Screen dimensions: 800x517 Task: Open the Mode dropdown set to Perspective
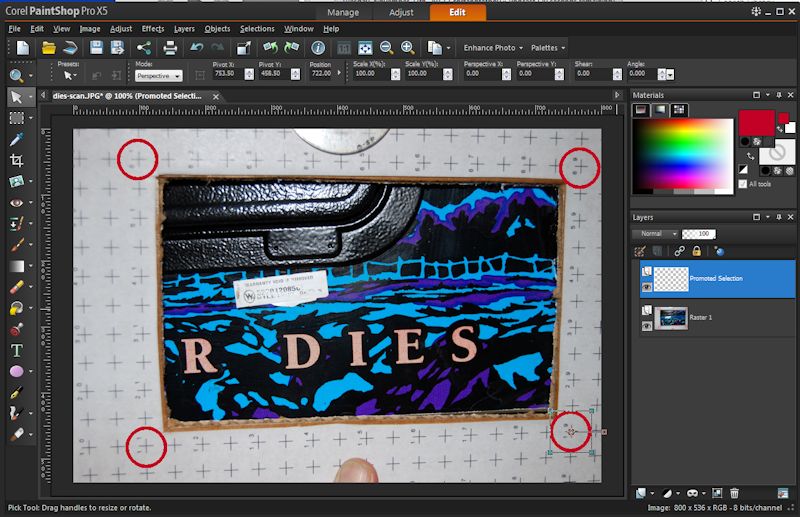coord(158,75)
